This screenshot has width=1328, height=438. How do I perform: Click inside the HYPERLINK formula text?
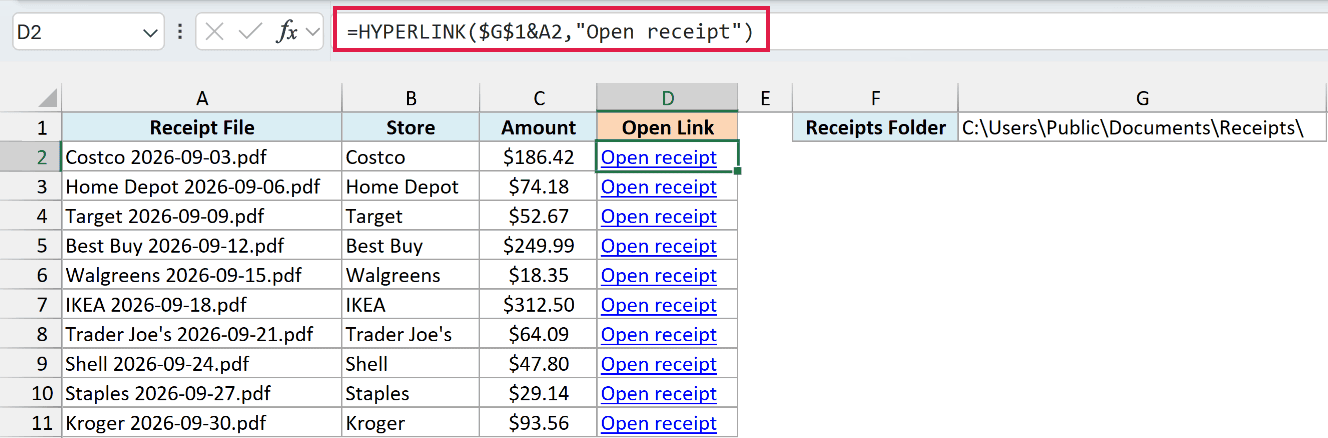click(x=550, y=32)
